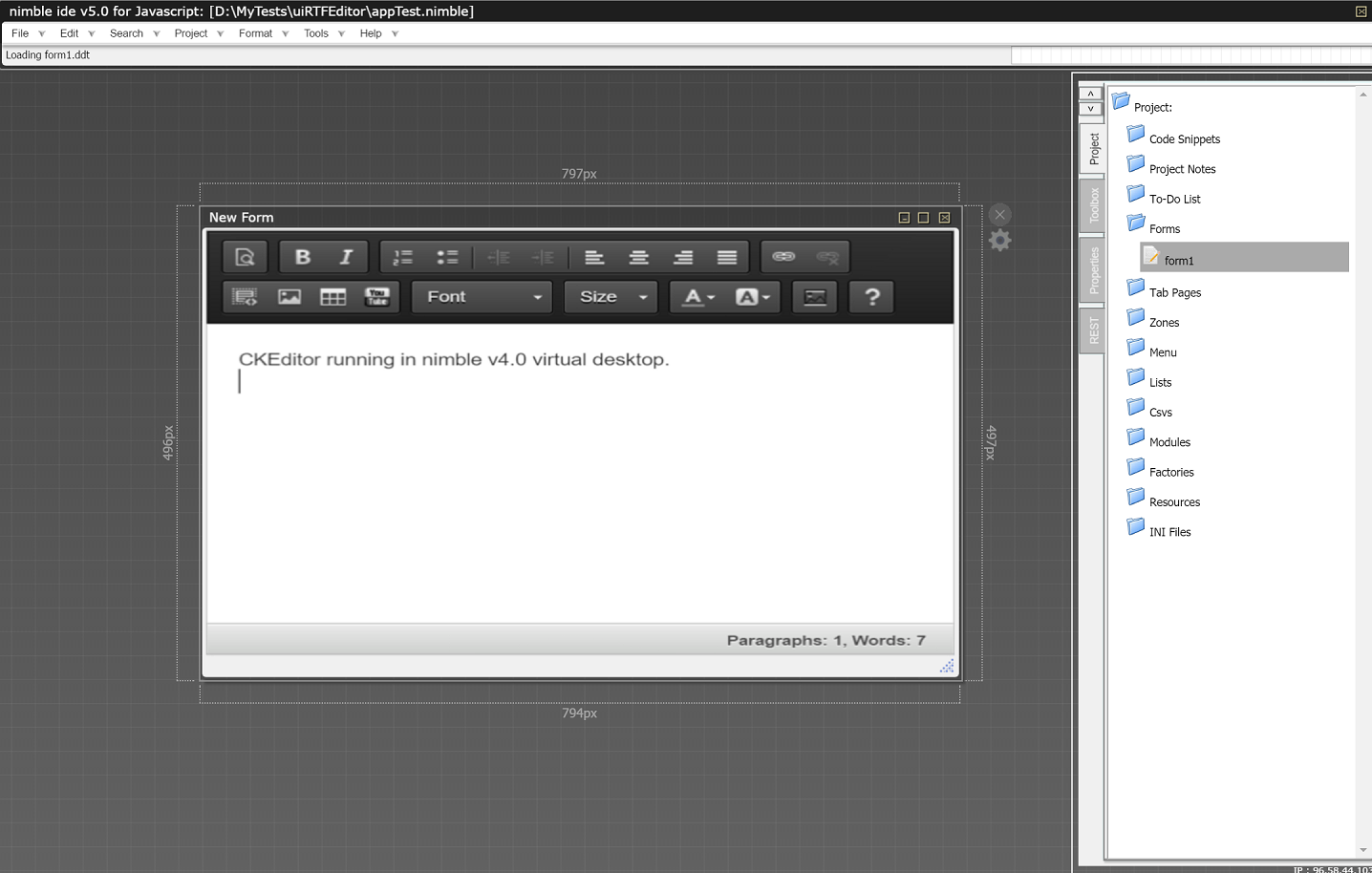1372x873 pixels.
Task: Click into the editor text area
Action: coord(580,474)
